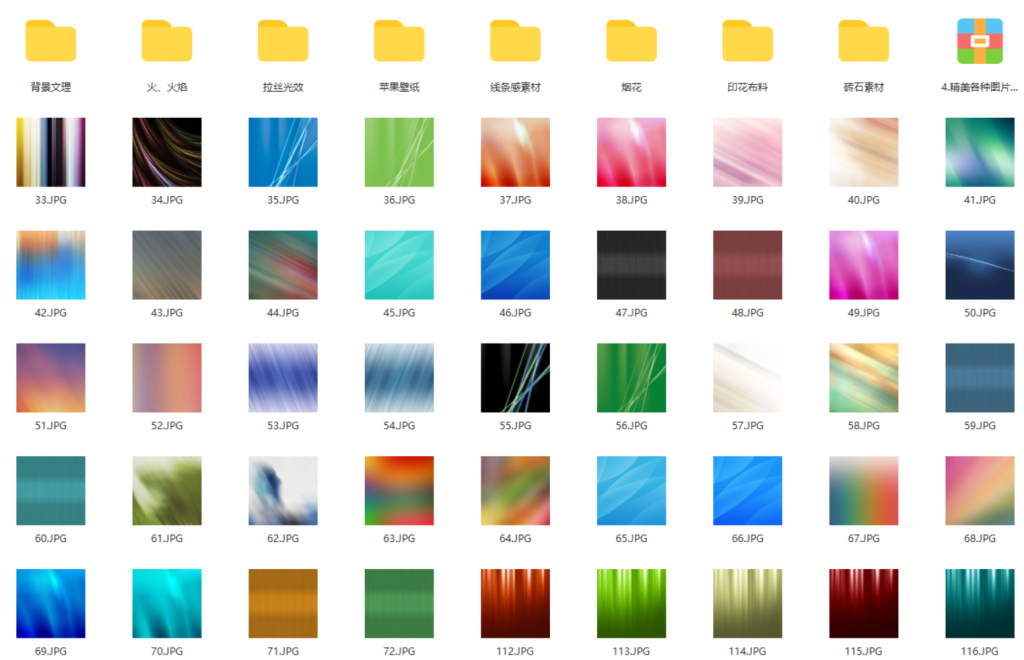Open the 苹果壁纸 folder

(x=399, y=42)
